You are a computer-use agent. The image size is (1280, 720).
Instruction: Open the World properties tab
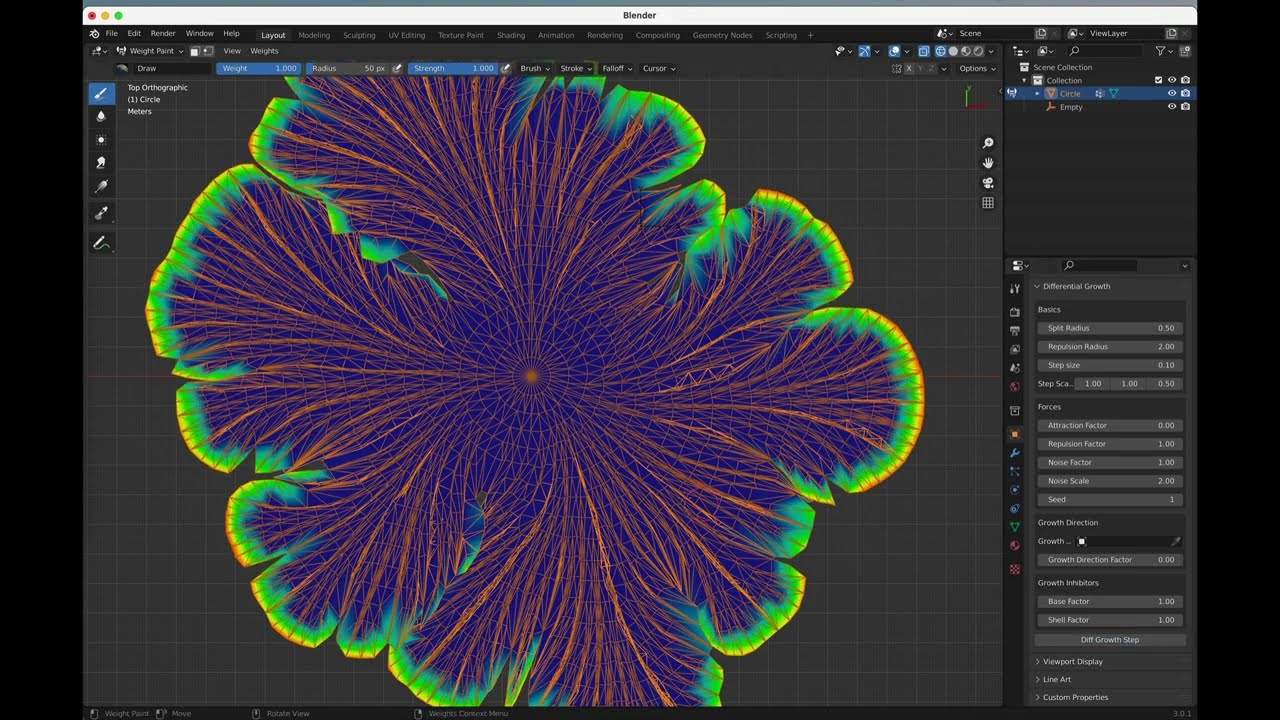pyautogui.click(x=1015, y=387)
